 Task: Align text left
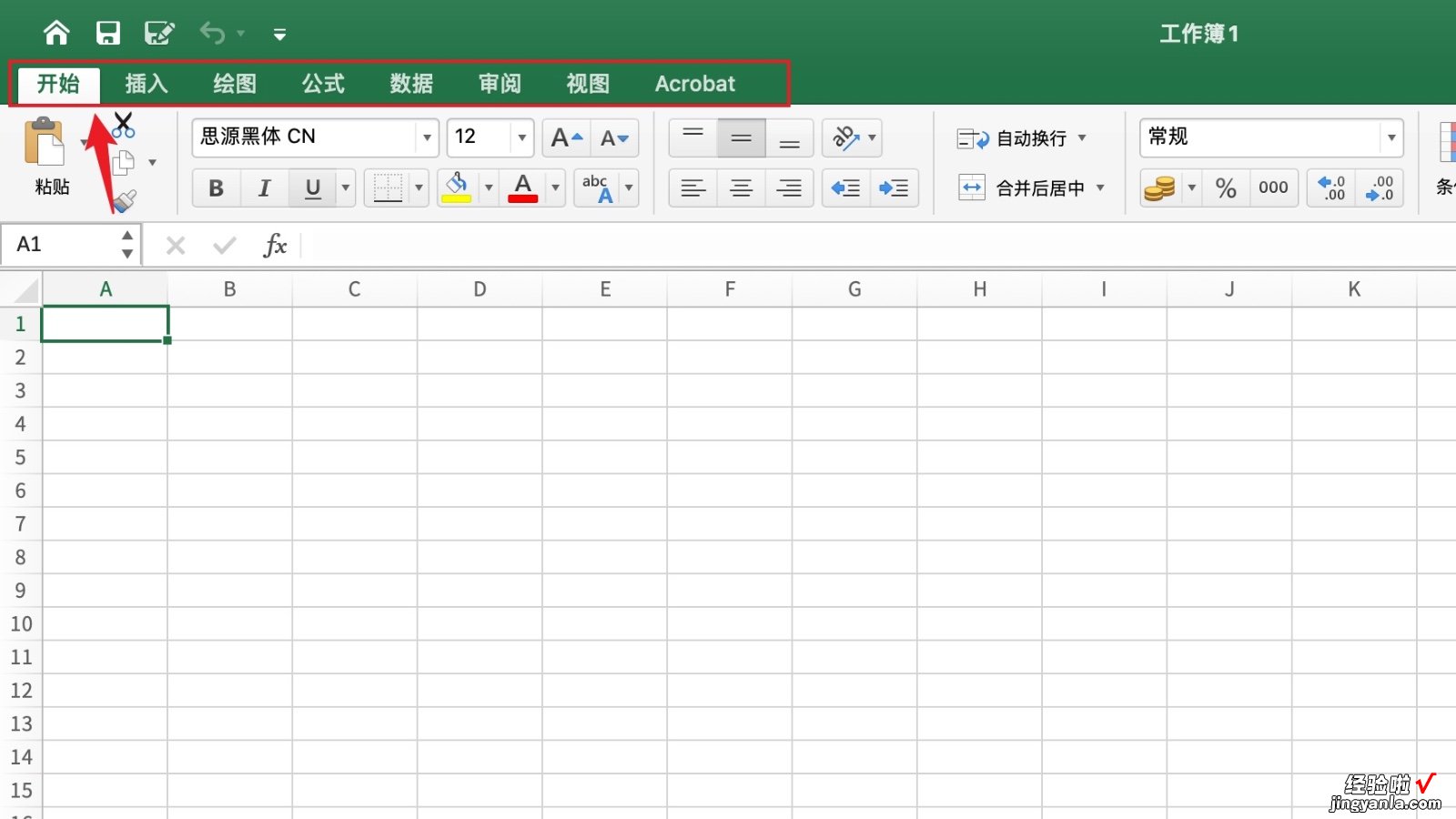pyautogui.click(x=693, y=188)
